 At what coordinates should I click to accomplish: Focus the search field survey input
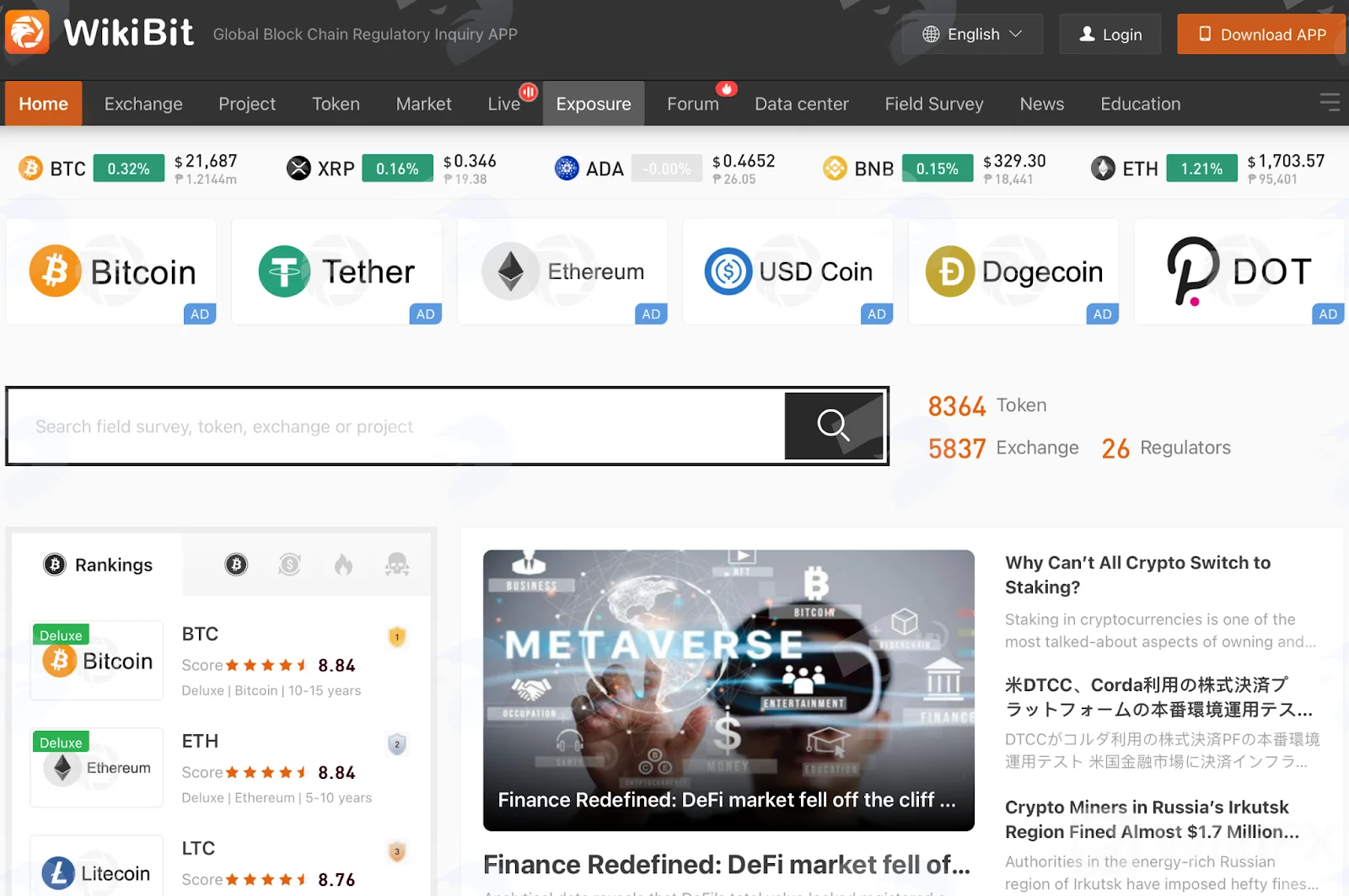(396, 426)
